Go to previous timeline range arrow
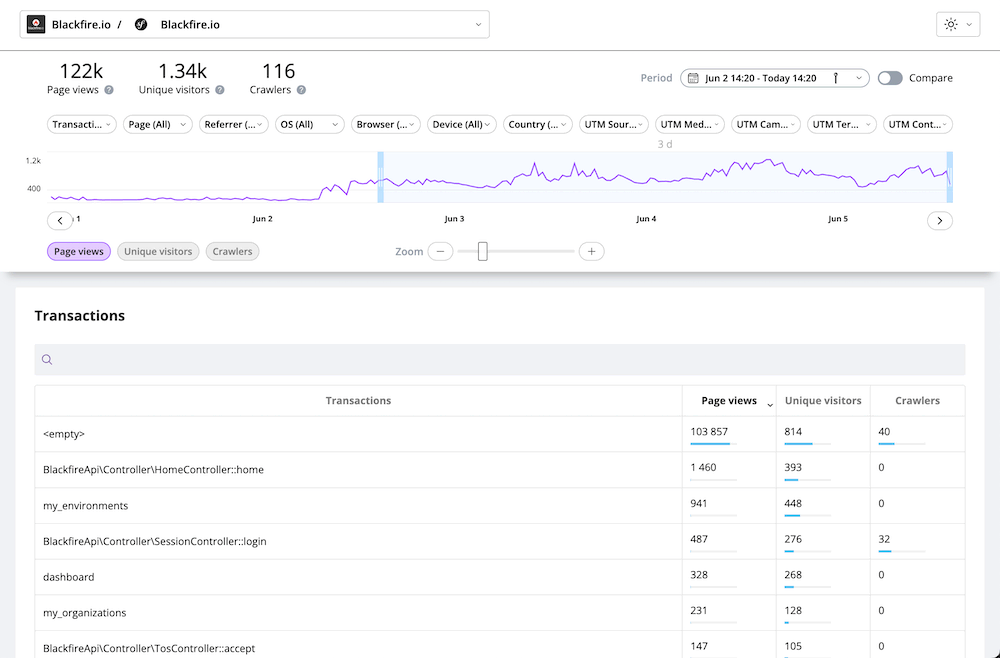The width and height of the screenshot is (1000, 658). [60, 221]
